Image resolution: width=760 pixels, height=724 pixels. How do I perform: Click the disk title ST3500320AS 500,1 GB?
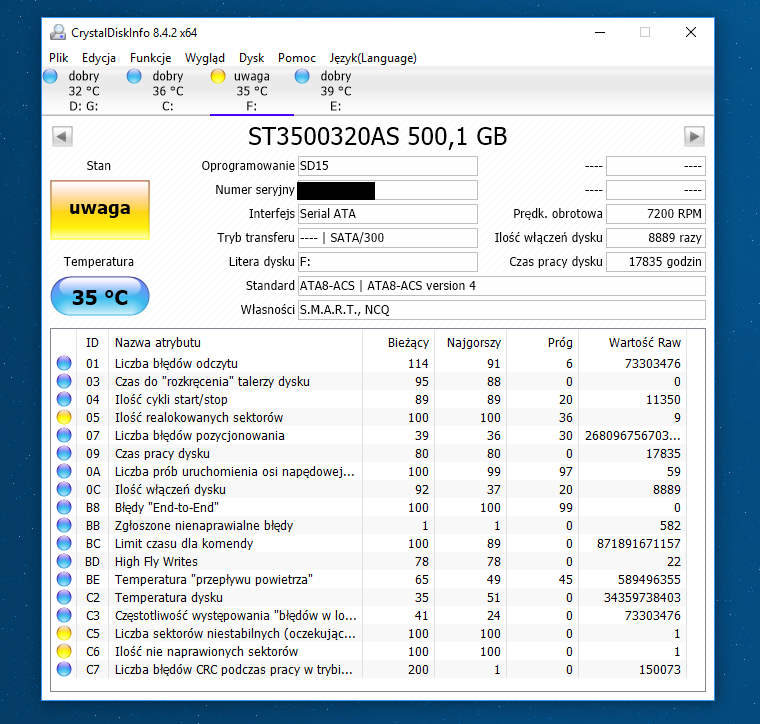point(377,137)
